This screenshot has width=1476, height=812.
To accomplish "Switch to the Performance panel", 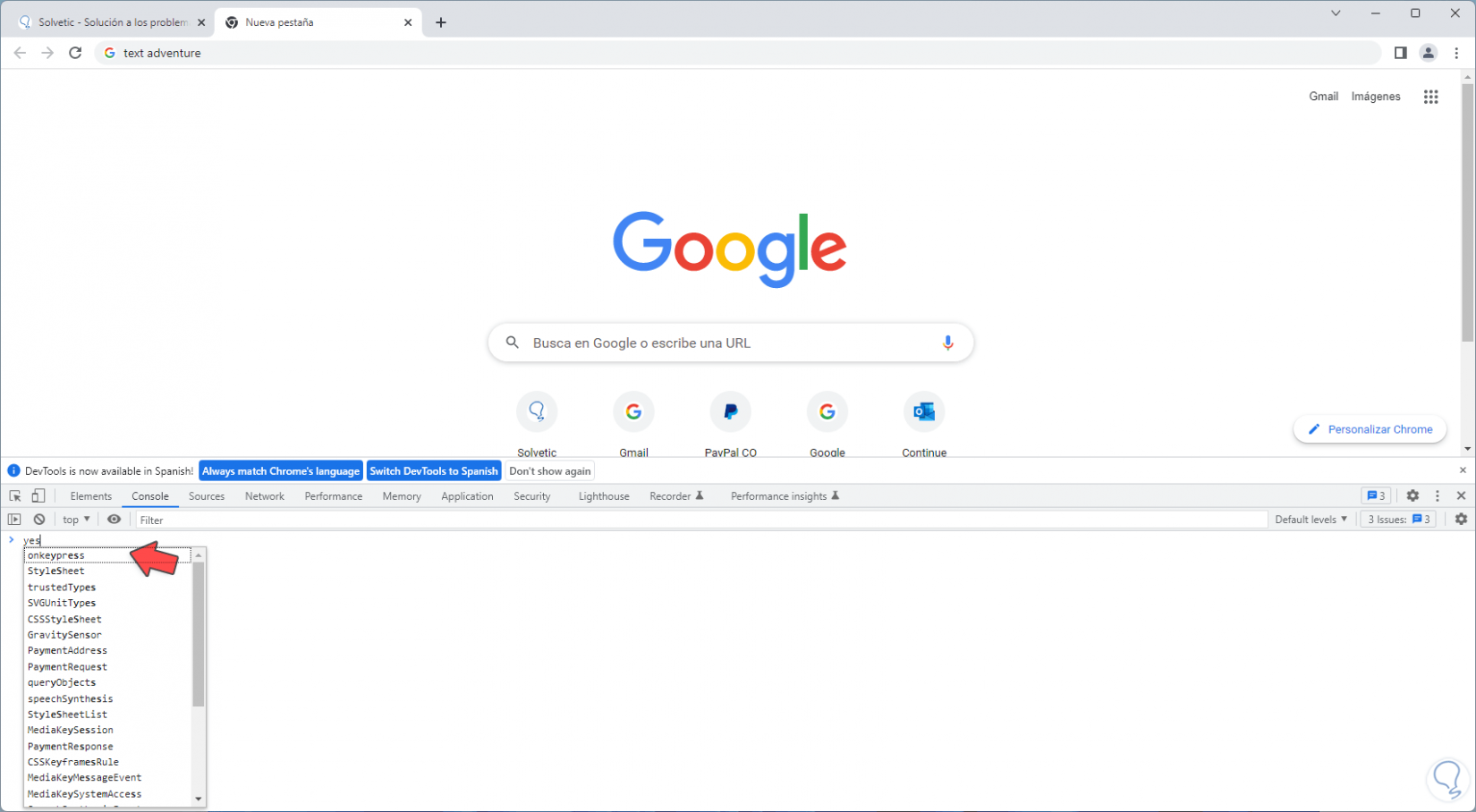I will pos(334,496).
